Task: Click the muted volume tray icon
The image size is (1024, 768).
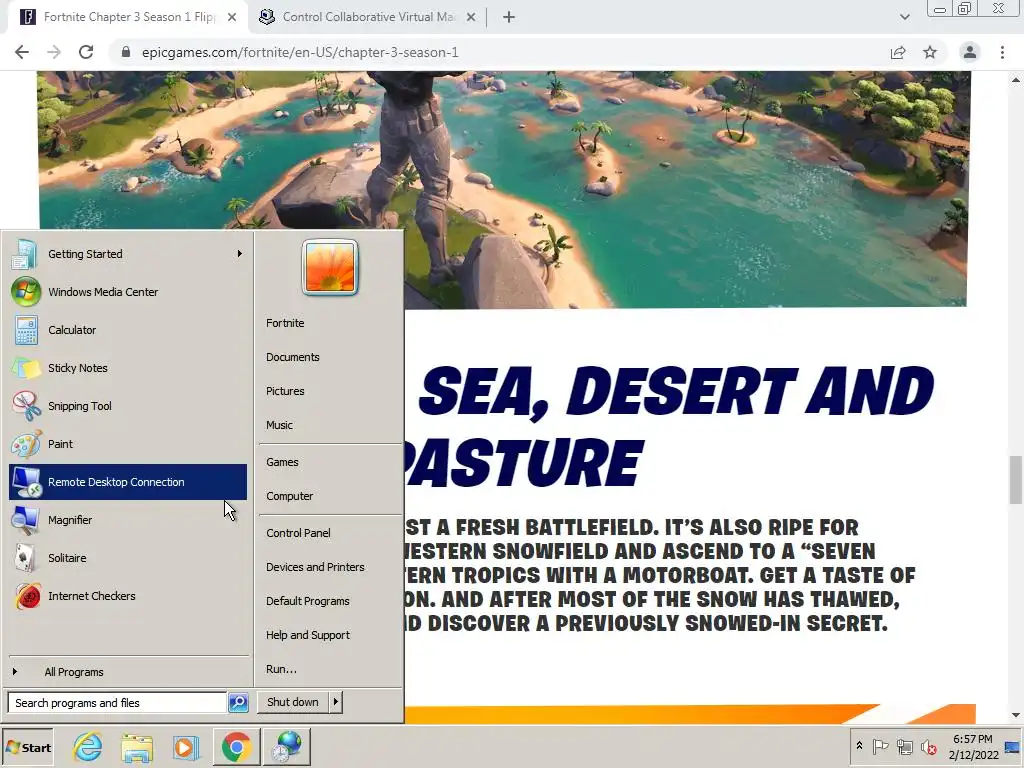Action: tap(928, 746)
